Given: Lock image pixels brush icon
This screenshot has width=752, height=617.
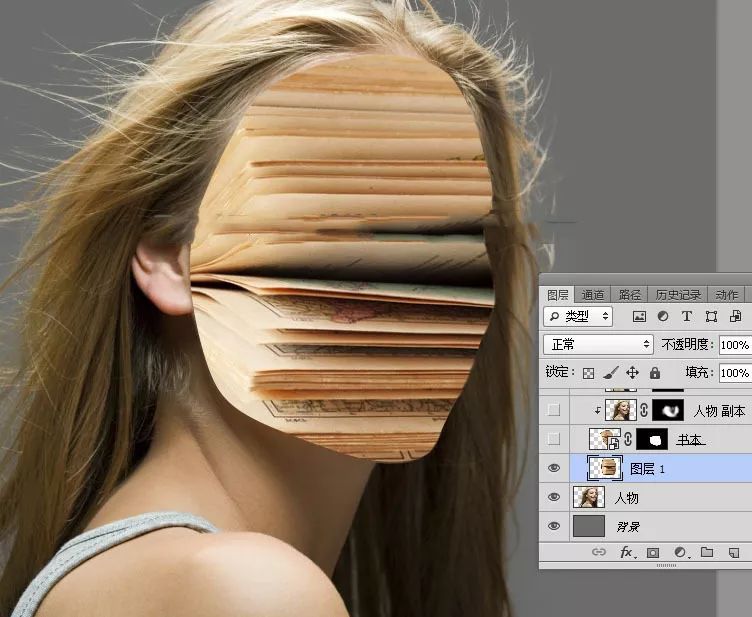Looking at the screenshot, I should (x=611, y=373).
